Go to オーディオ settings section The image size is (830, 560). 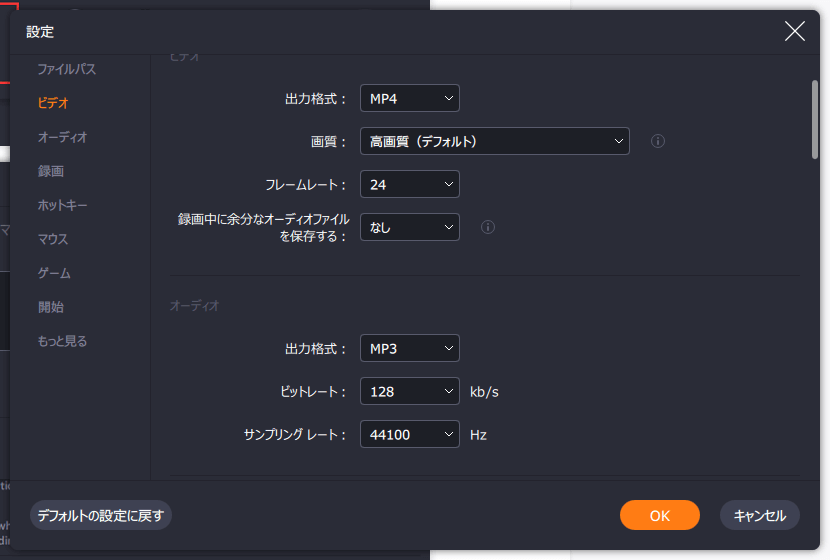[x=62, y=137]
